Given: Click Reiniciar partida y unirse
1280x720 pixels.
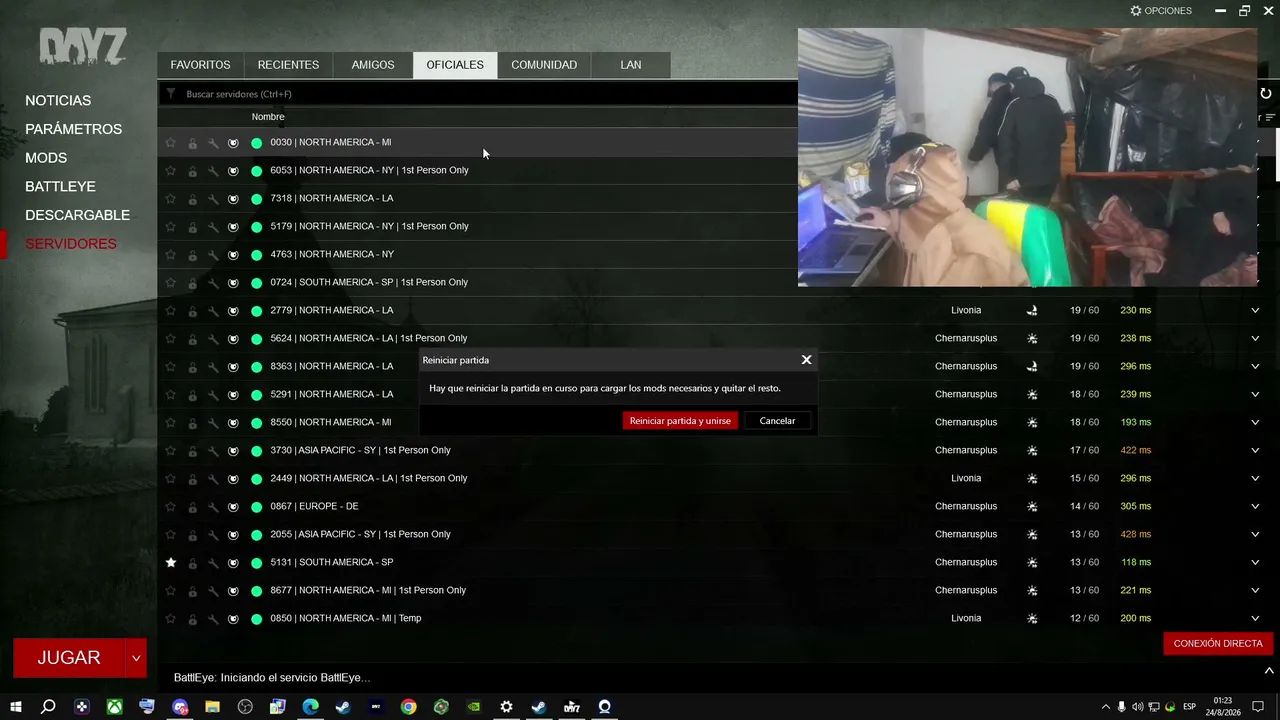Looking at the screenshot, I should pos(680,421).
